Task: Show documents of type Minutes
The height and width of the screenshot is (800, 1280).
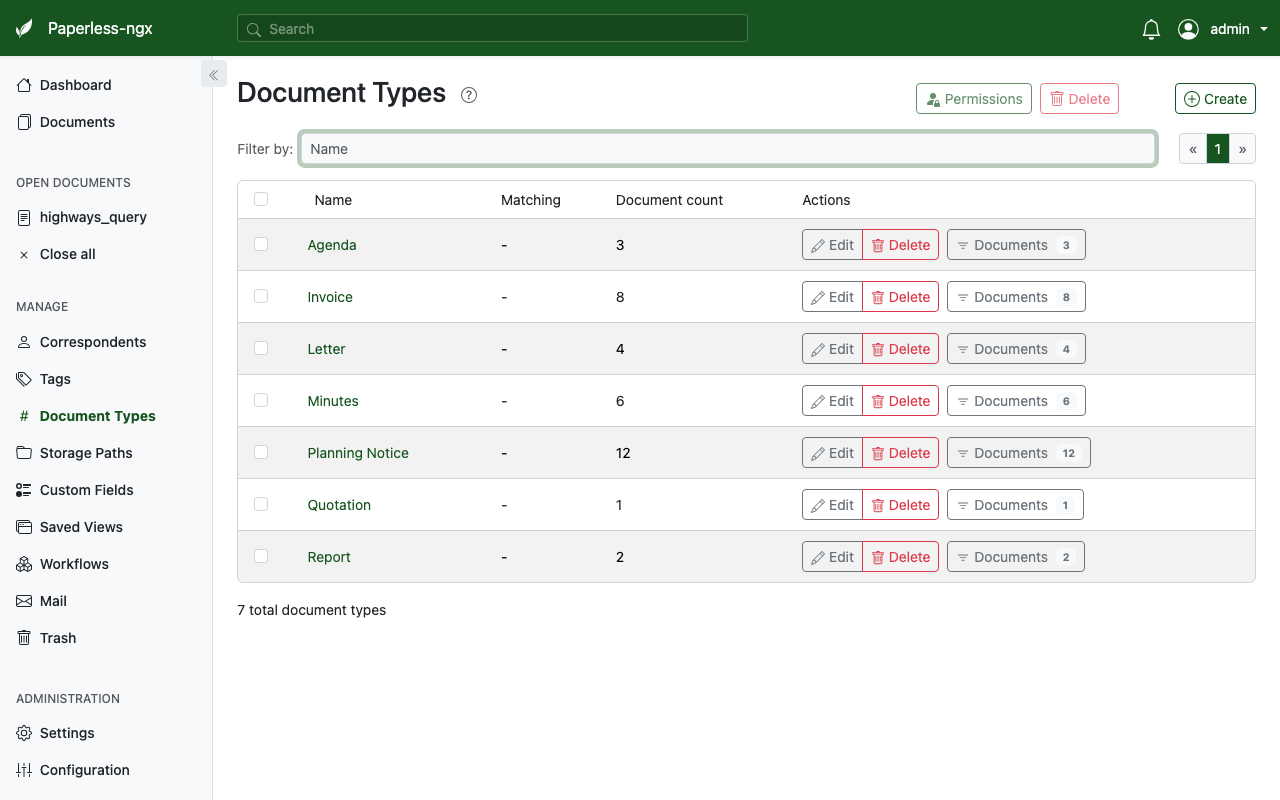Action: coord(1016,401)
